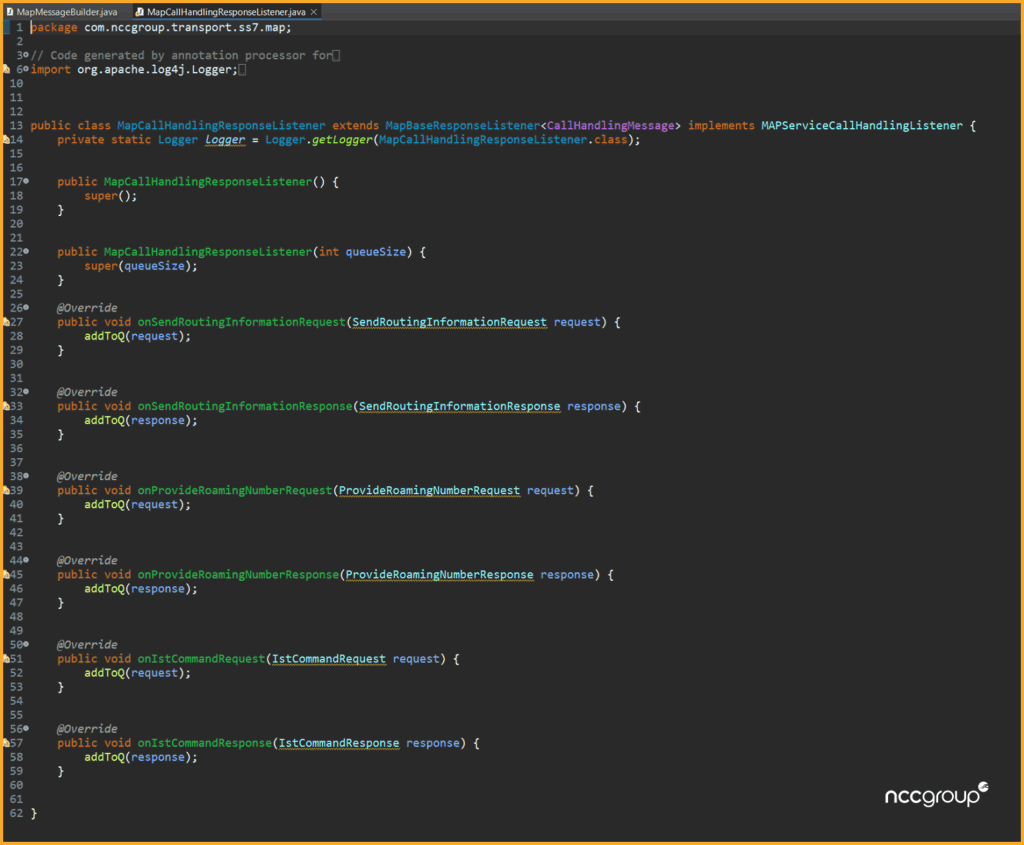Click warning marker at line 39
1024x845 pixels.
[6, 490]
